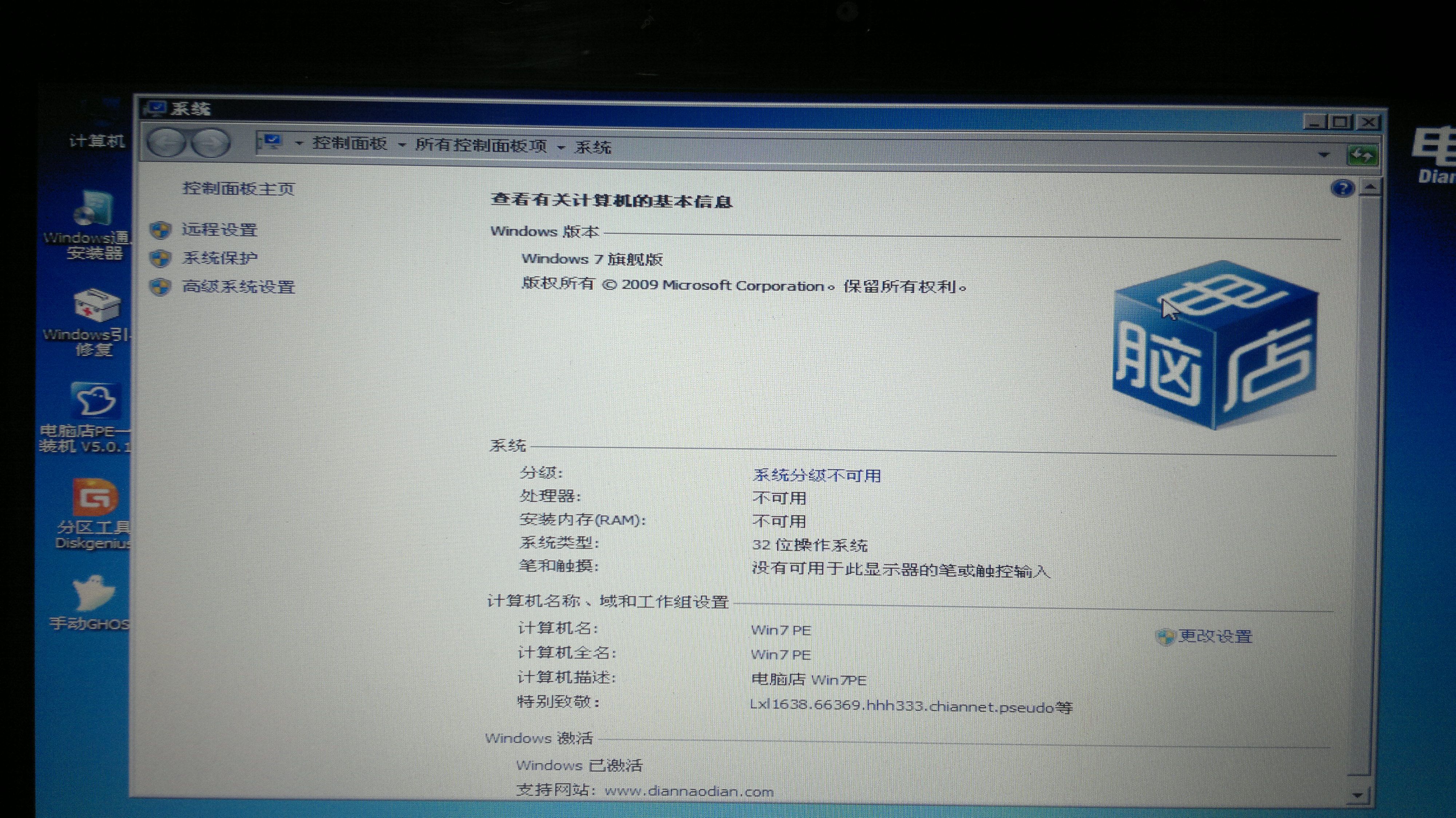Go to 所有控制面板项 in breadcrumb
The width and height of the screenshot is (1456, 818).
pyautogui.click(x=481, y=146)
